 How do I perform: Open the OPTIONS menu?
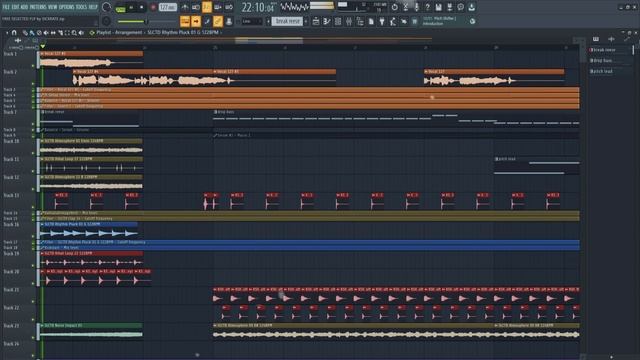[67, 7]
